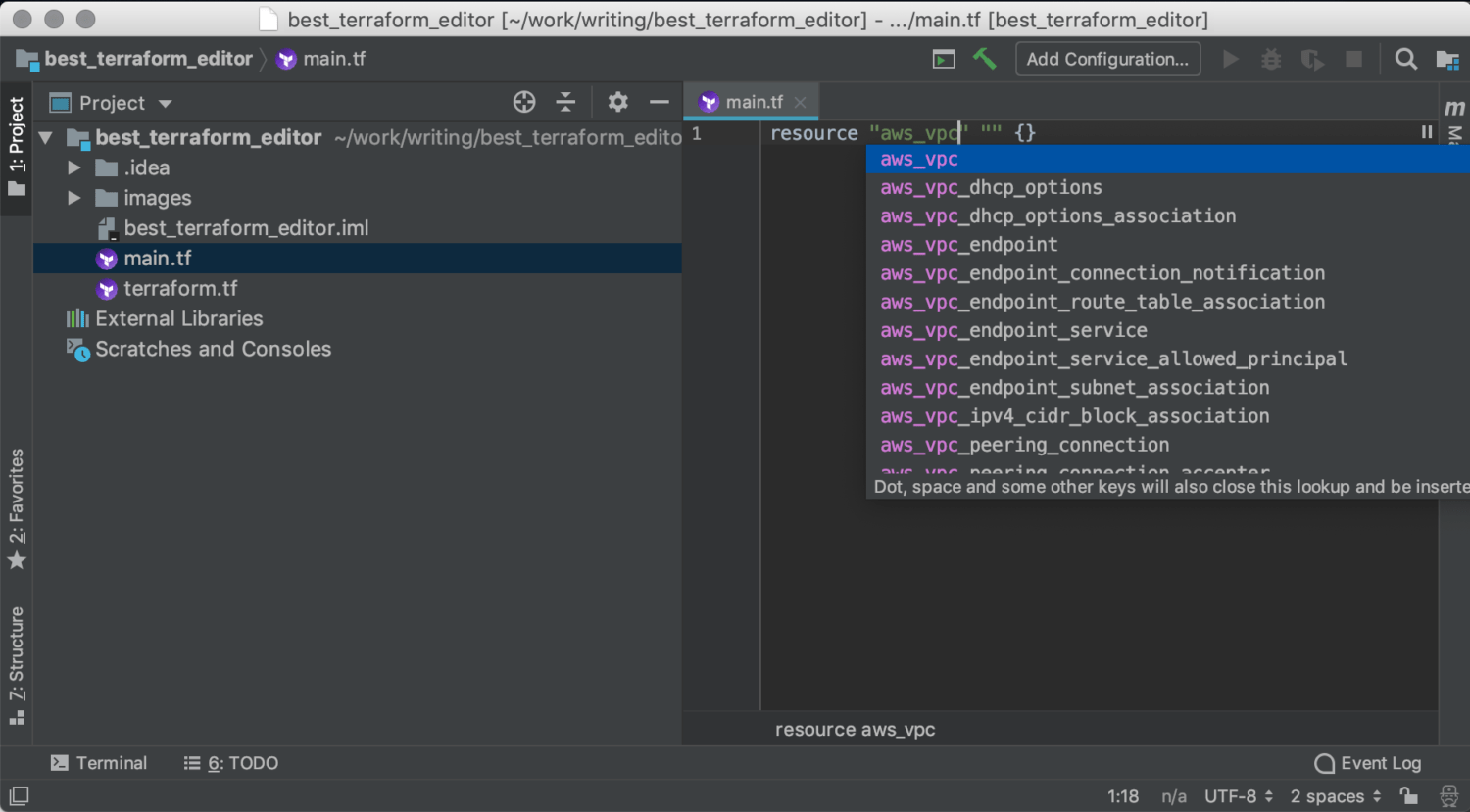Screen dimensions: 1470x812
Task: Click the read-only lock icon in the status bar
Action: coord(1408,796)
